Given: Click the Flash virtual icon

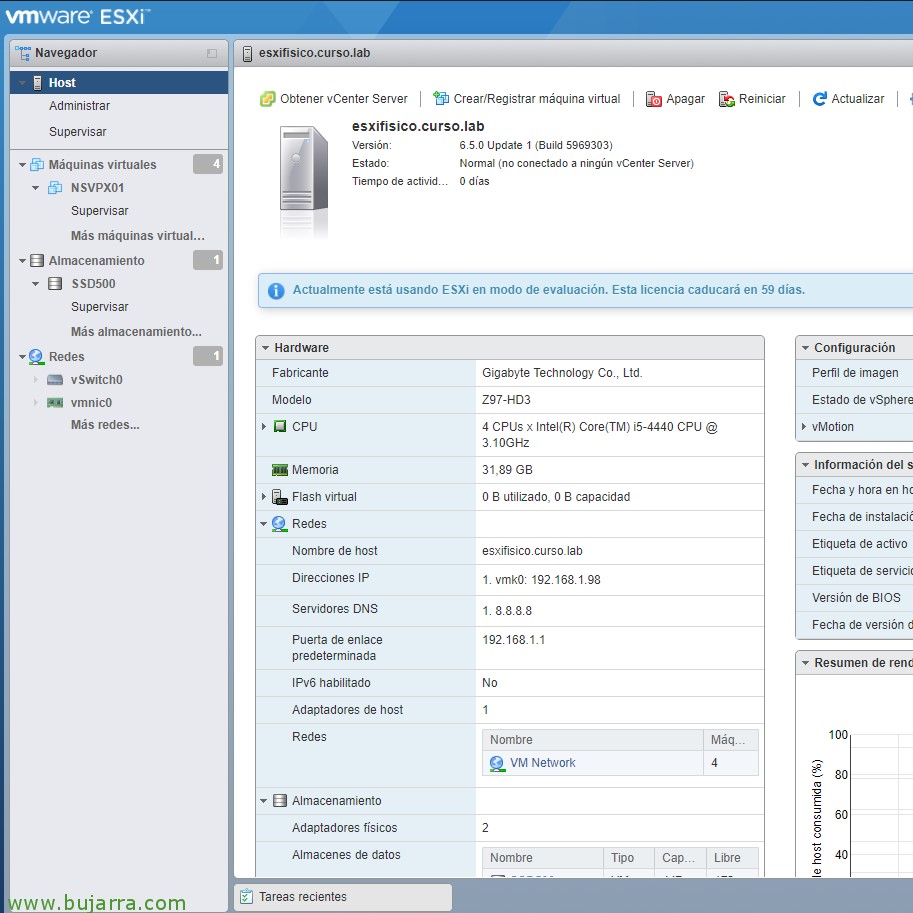Looking at the screenshot, I should [x=280, y=497].
